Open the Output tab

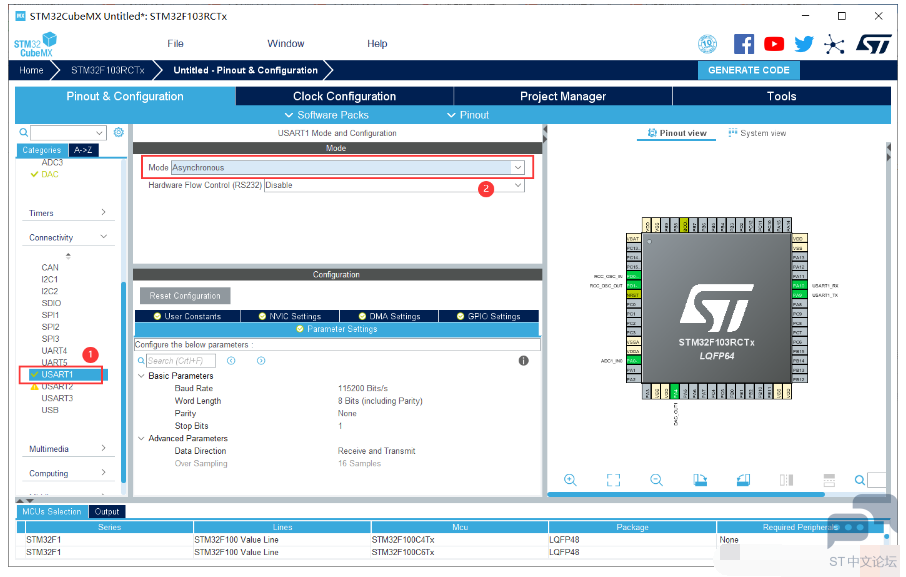pos(107,512)
